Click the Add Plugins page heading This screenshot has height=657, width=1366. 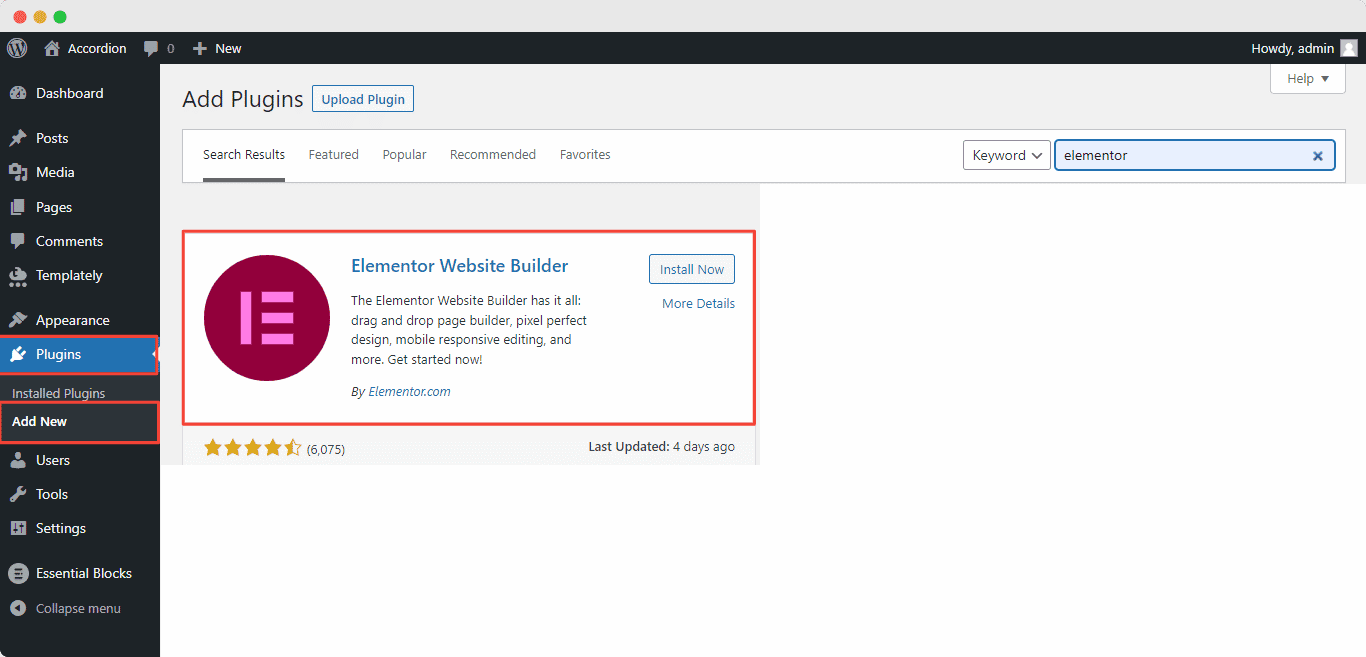242,99
